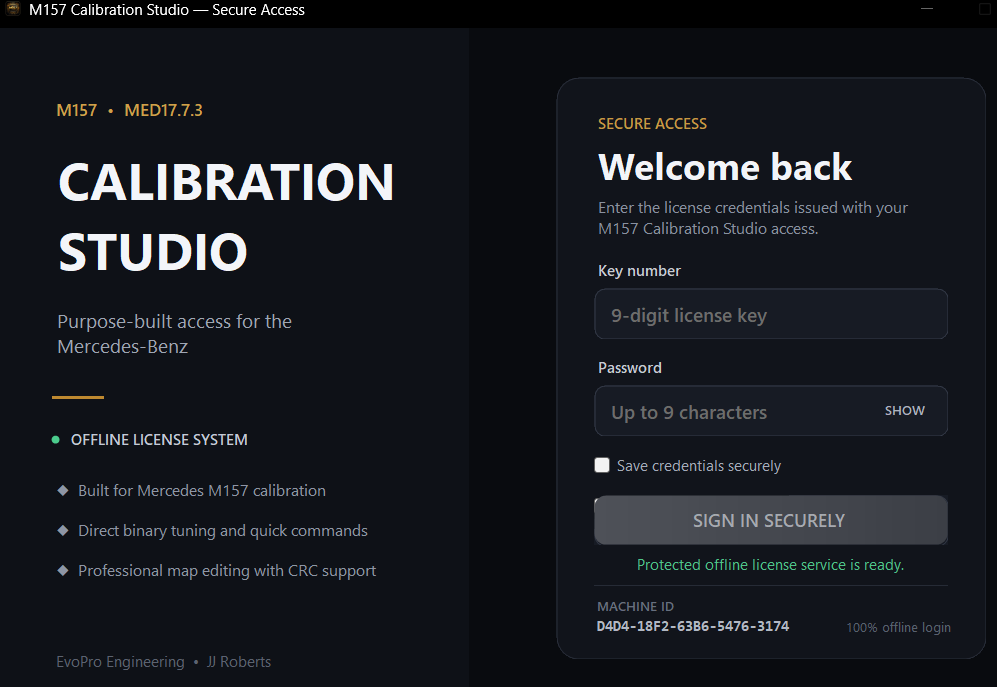The image size is (997, 687).
Task: Click SIGN IN SECURELY button
Action: (x=771, y=520)
